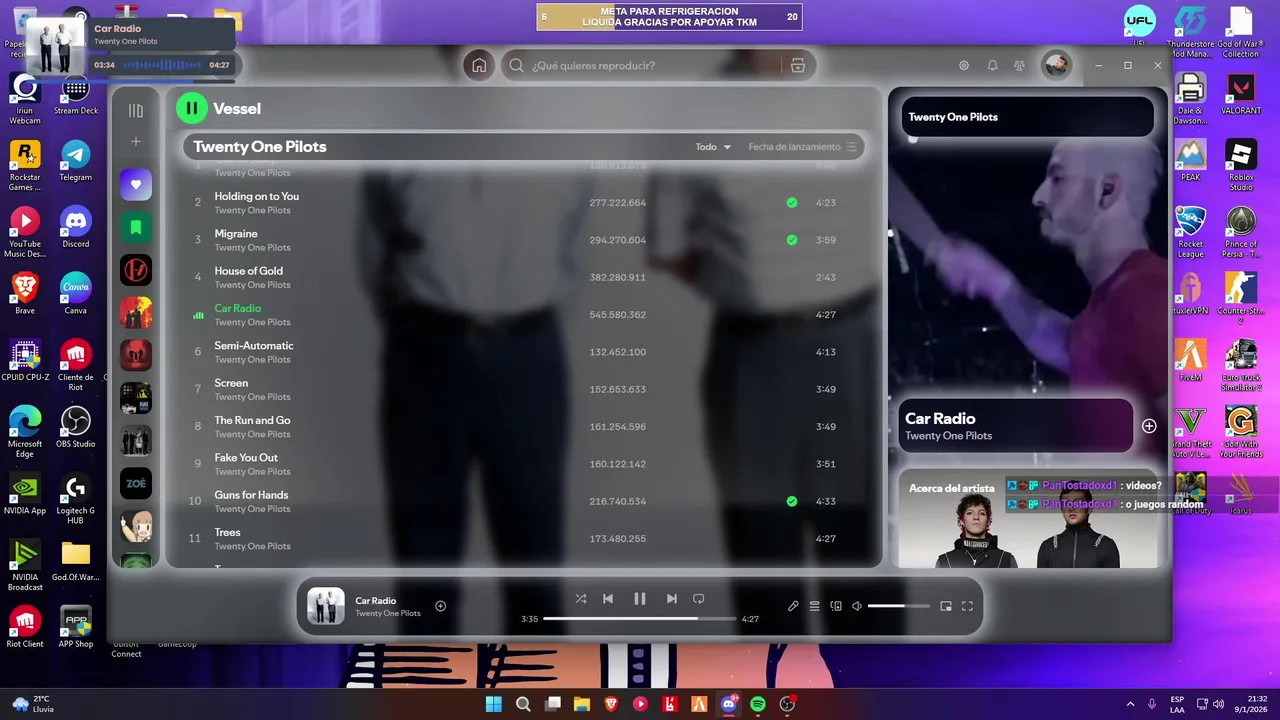Pause the Vessel album with green button
The width and height of the screenshot is (1280, 720).
coord(192,108)
